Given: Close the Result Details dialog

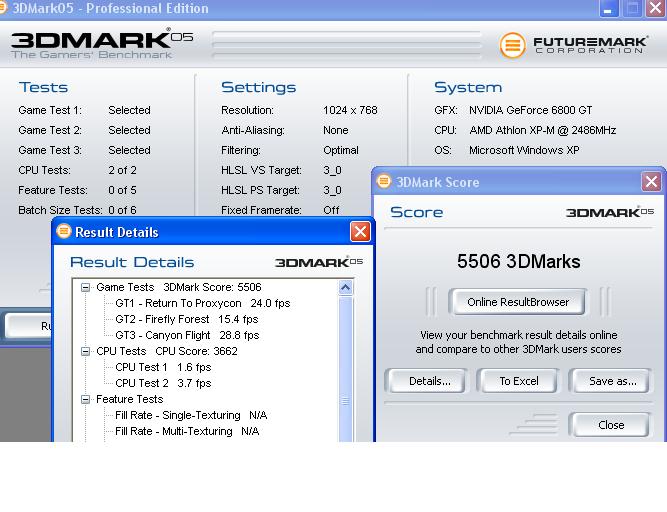Looking at the screenshot, I should (360, 232).
